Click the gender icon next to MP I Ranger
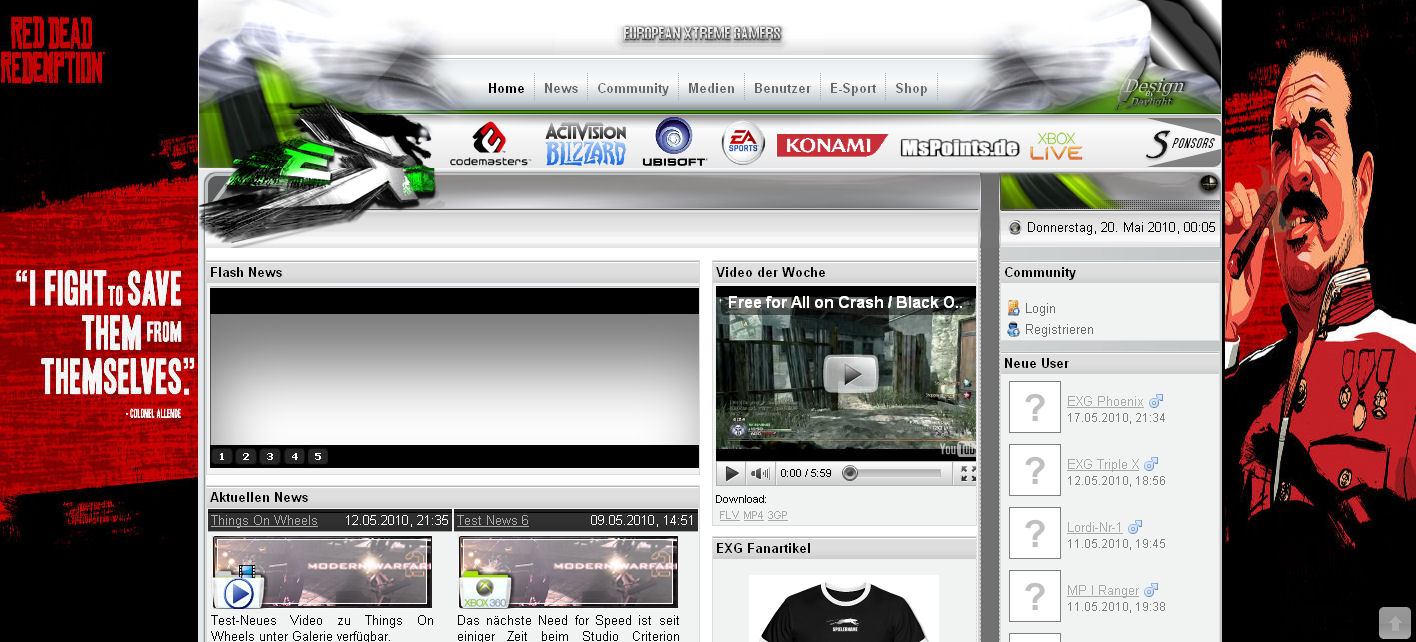 pos(1151,590)
